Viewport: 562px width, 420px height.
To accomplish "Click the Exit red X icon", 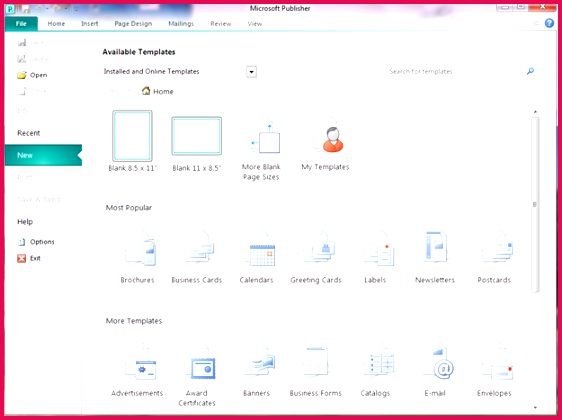I will tap(22, 258).
